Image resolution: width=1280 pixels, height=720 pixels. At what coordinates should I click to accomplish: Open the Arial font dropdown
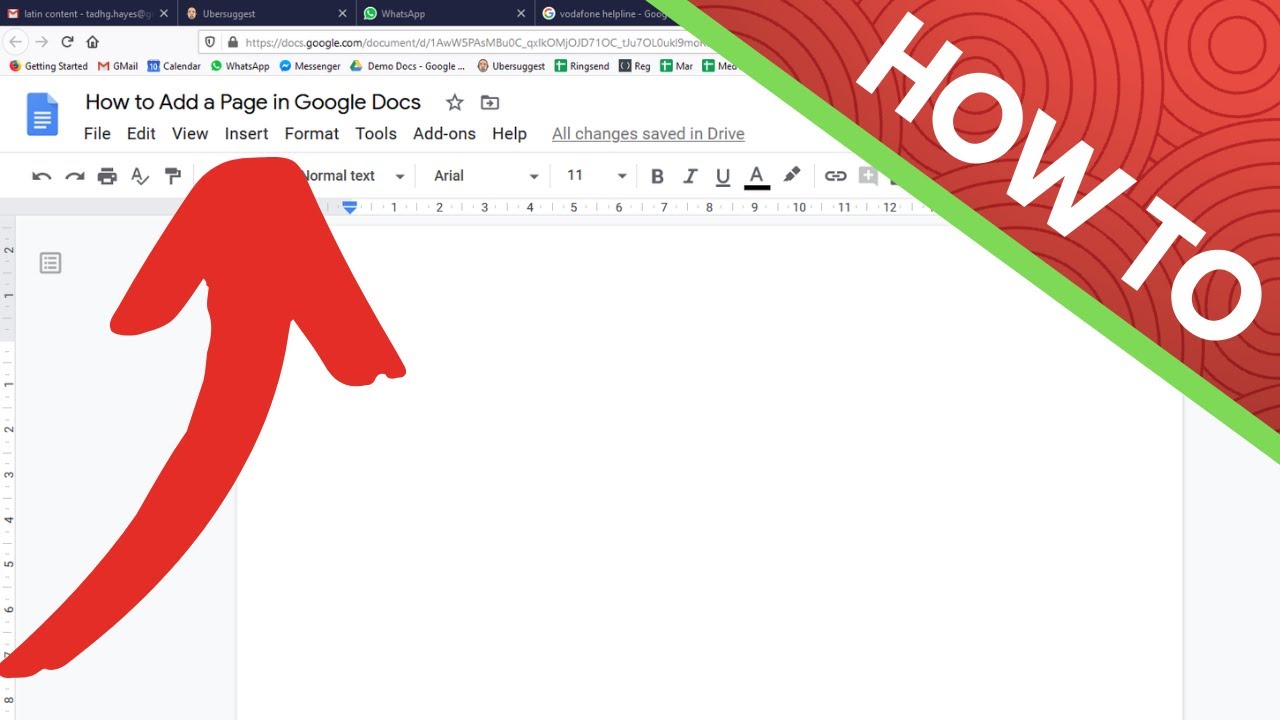[x=486, y=176]
